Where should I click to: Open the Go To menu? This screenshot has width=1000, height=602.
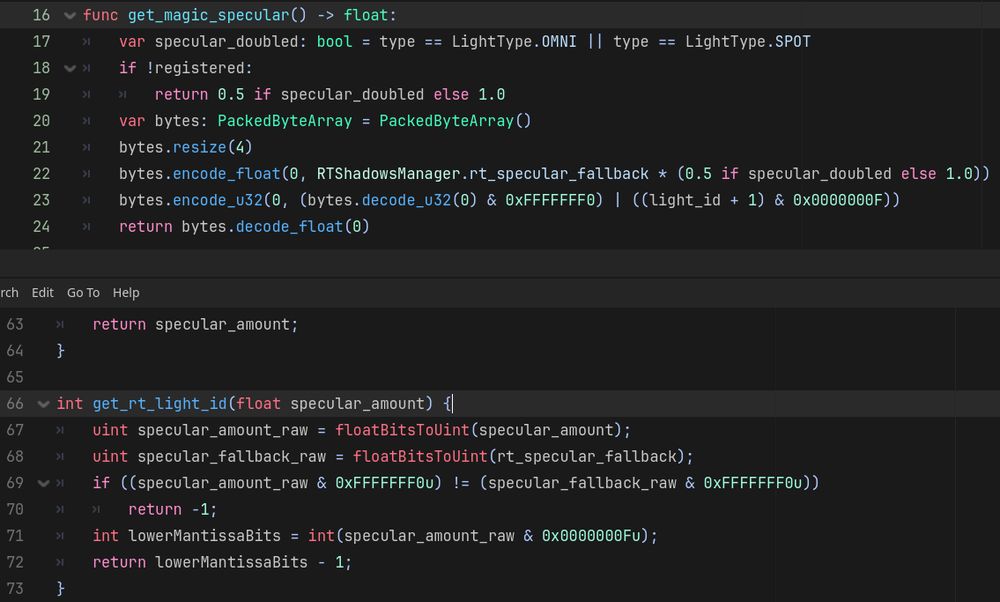pyautogui.click(x=83, y=292)
